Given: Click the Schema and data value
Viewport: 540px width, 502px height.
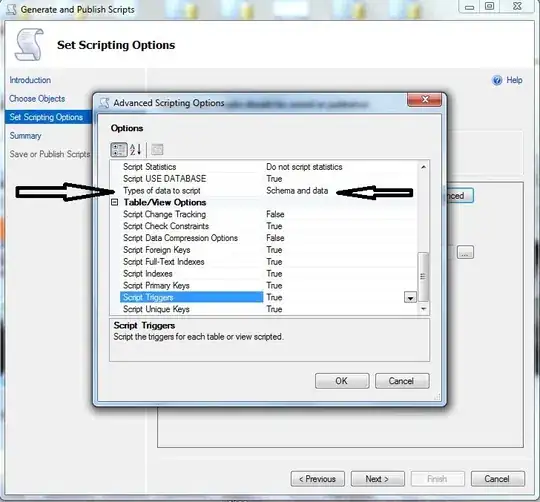Looking at the screenshot, I should [297, 191].
